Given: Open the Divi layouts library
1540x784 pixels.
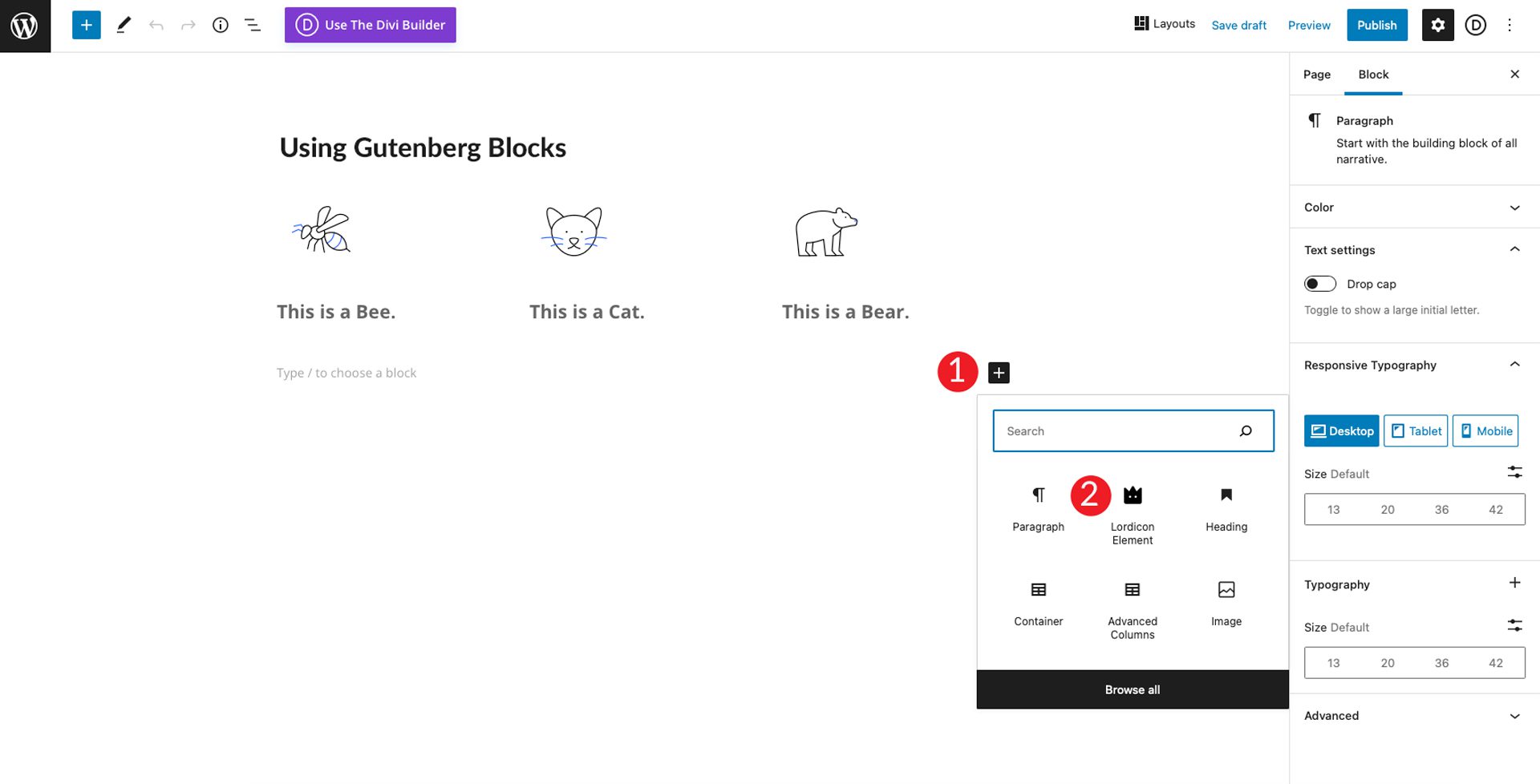Looking at the screenshot, I should (x=1164, y=23).
